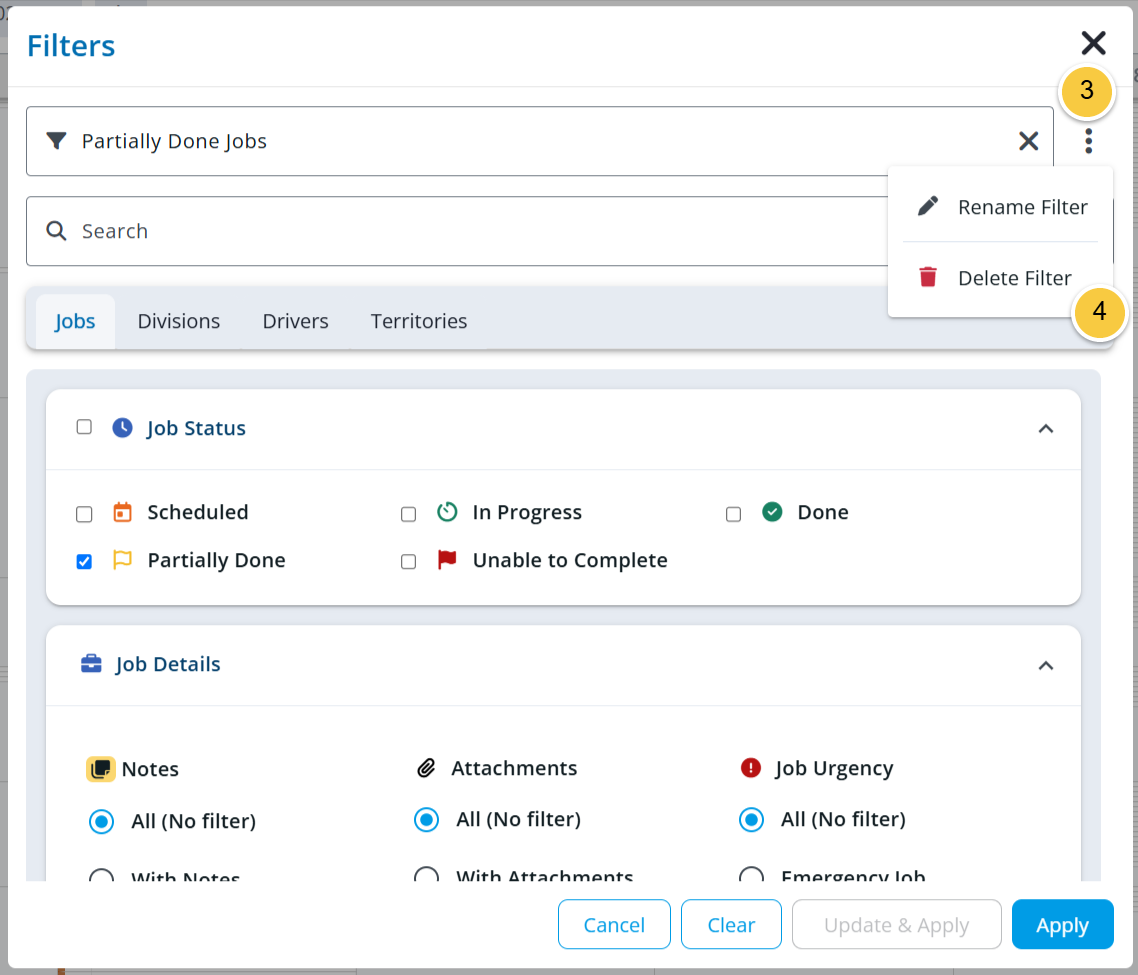Click the yellow Partially Done flag icon
The image size is (1138, 975).
click(x=123, y=560)
